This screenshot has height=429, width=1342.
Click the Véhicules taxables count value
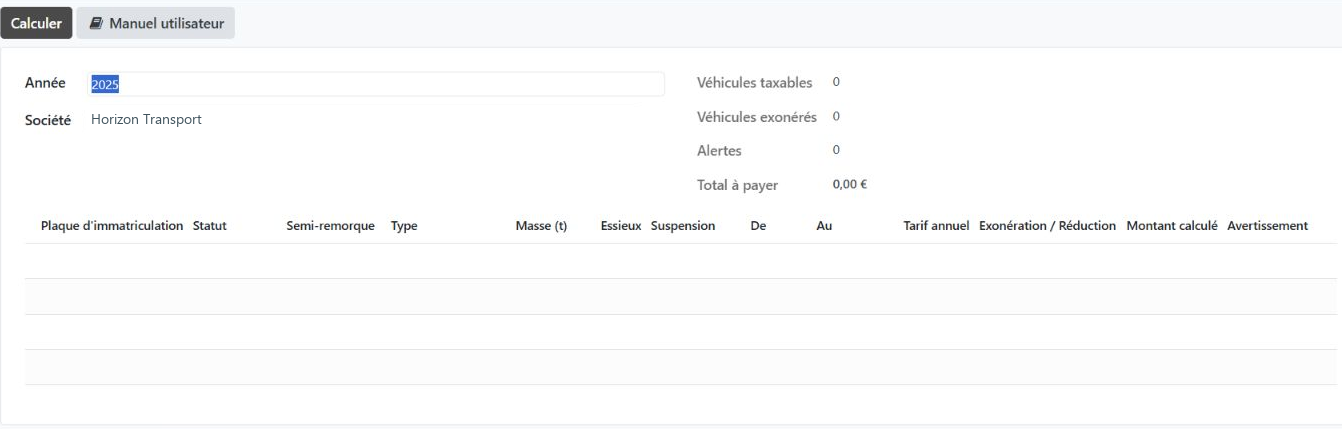[835, 82]
